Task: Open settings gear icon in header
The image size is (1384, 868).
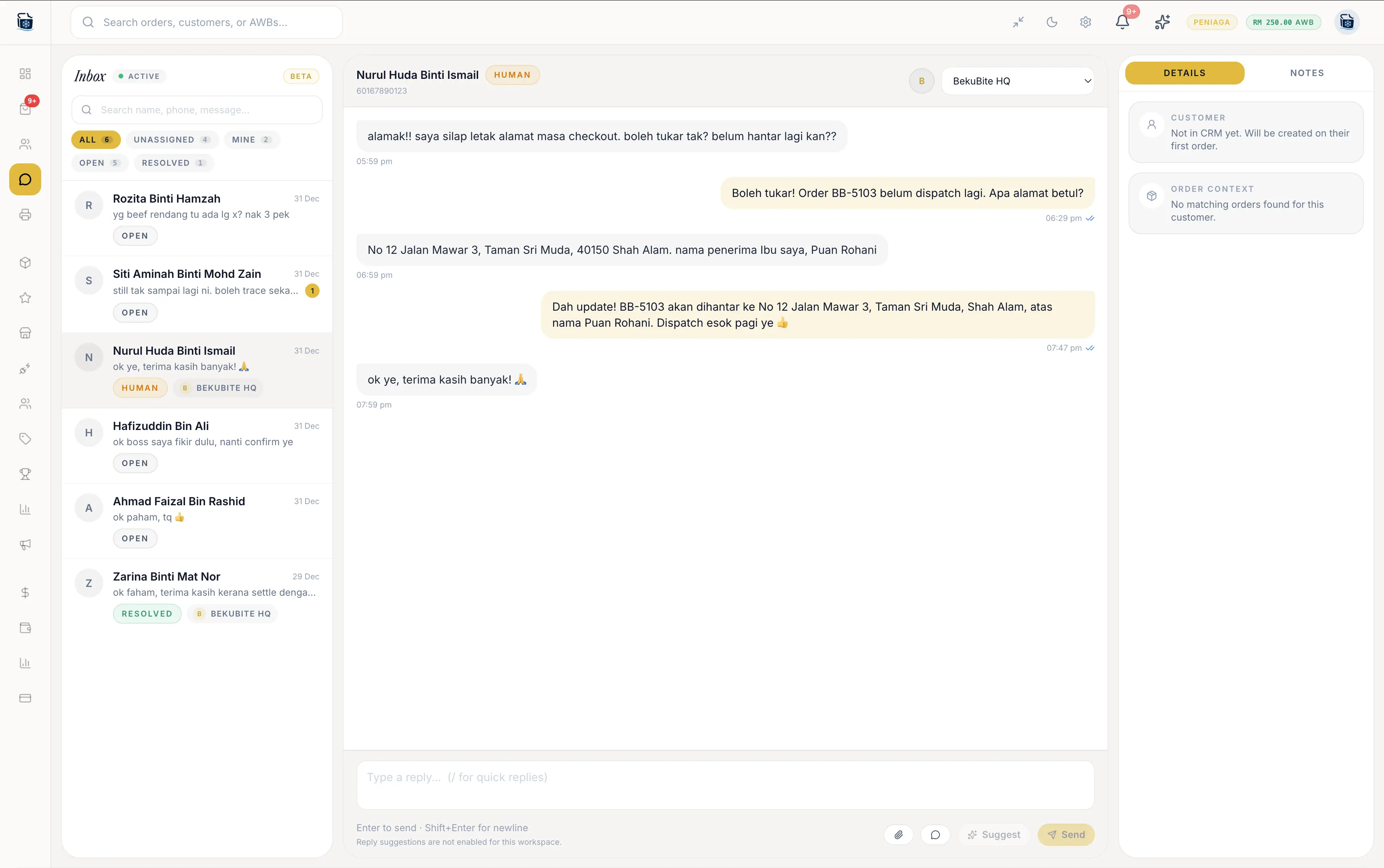Action: tap(1085, 22)
